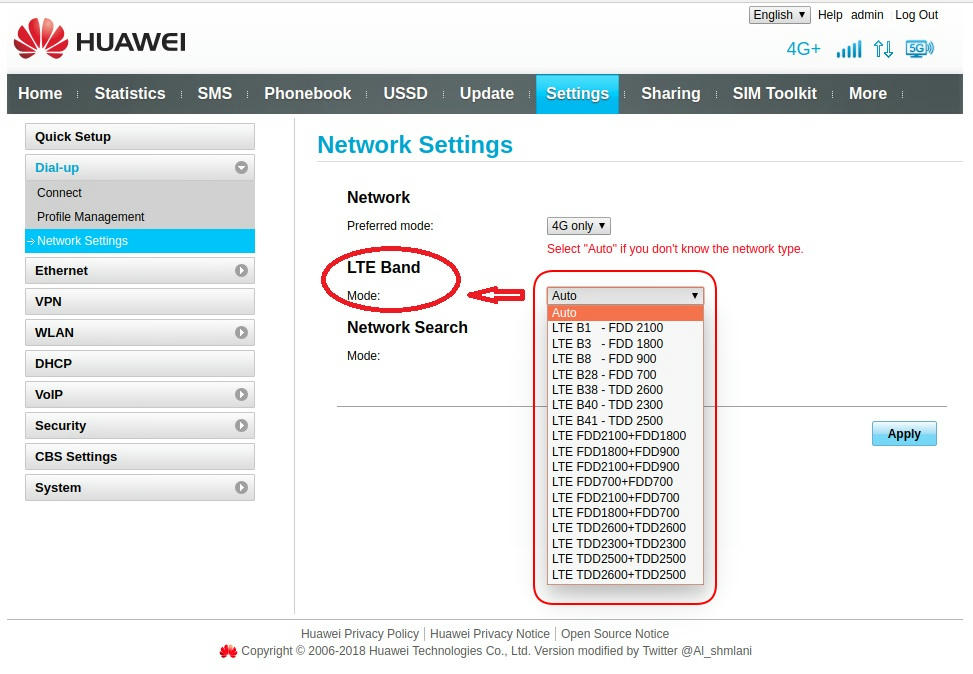Open the SIM Toolkit tab
This screenshot has width=973, height=674.
pos(774,94)
